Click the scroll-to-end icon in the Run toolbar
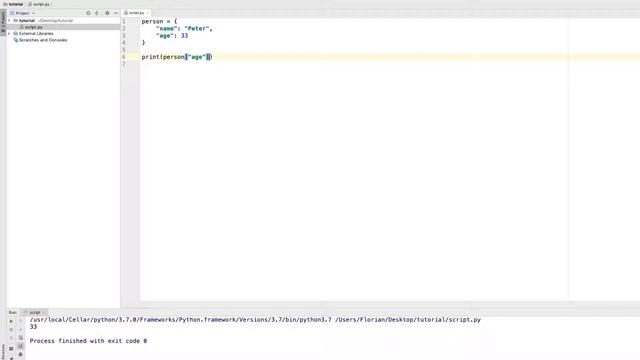Image resolution: width=640 pixels, height=360 pixels. point(21,346)
